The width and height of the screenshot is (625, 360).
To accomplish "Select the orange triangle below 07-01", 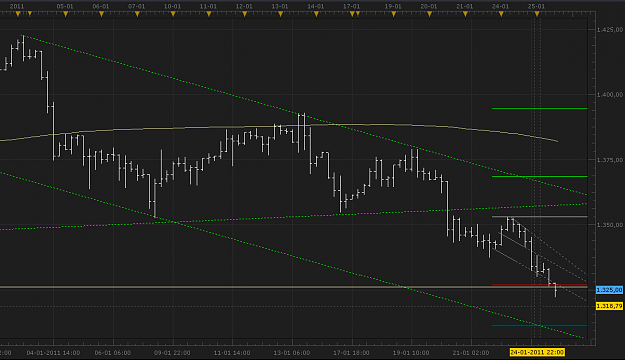I will coord(137,14).
